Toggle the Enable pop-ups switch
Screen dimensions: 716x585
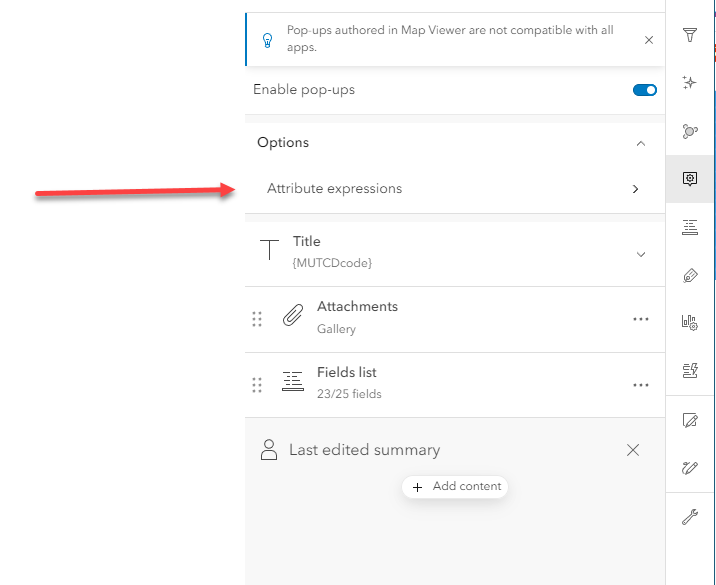(x=645, y=90)
